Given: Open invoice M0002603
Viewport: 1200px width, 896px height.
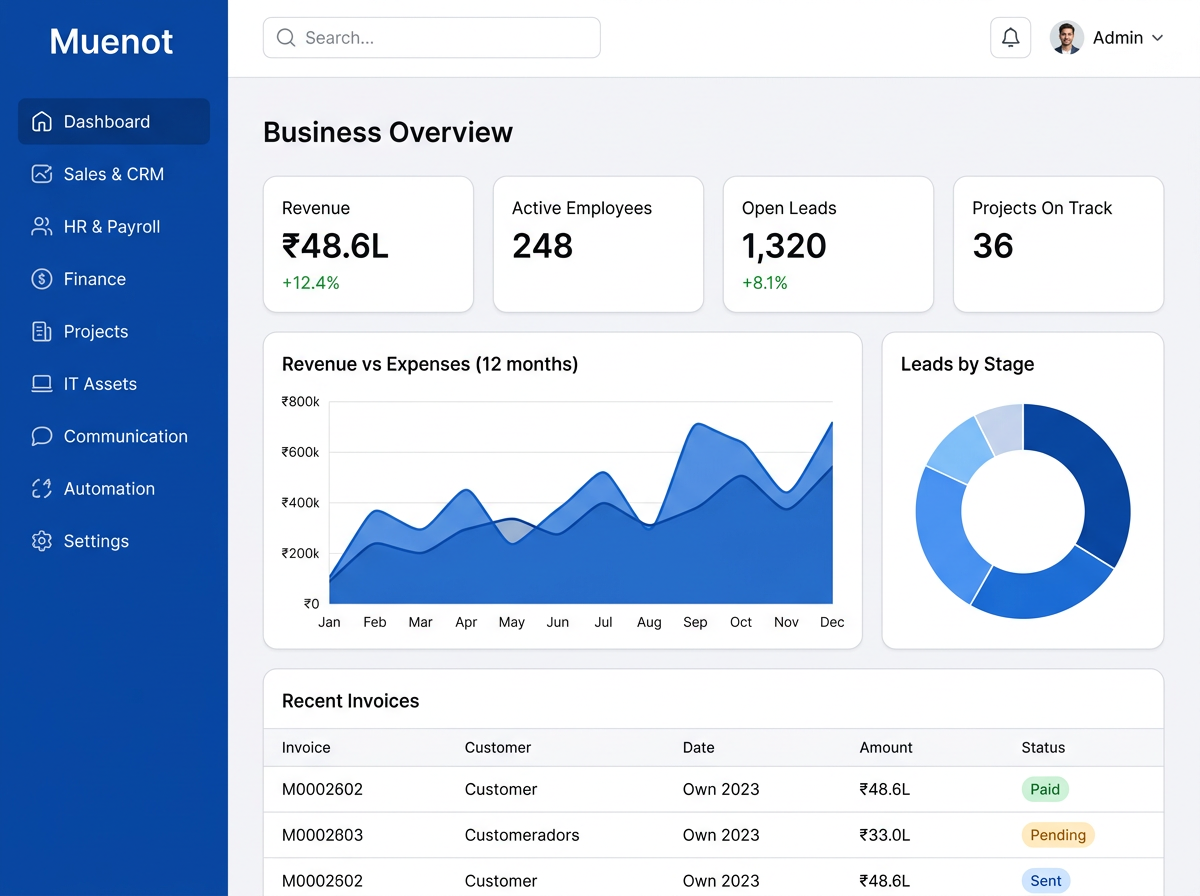Looking at the screenshot, I should click(322, 835).
